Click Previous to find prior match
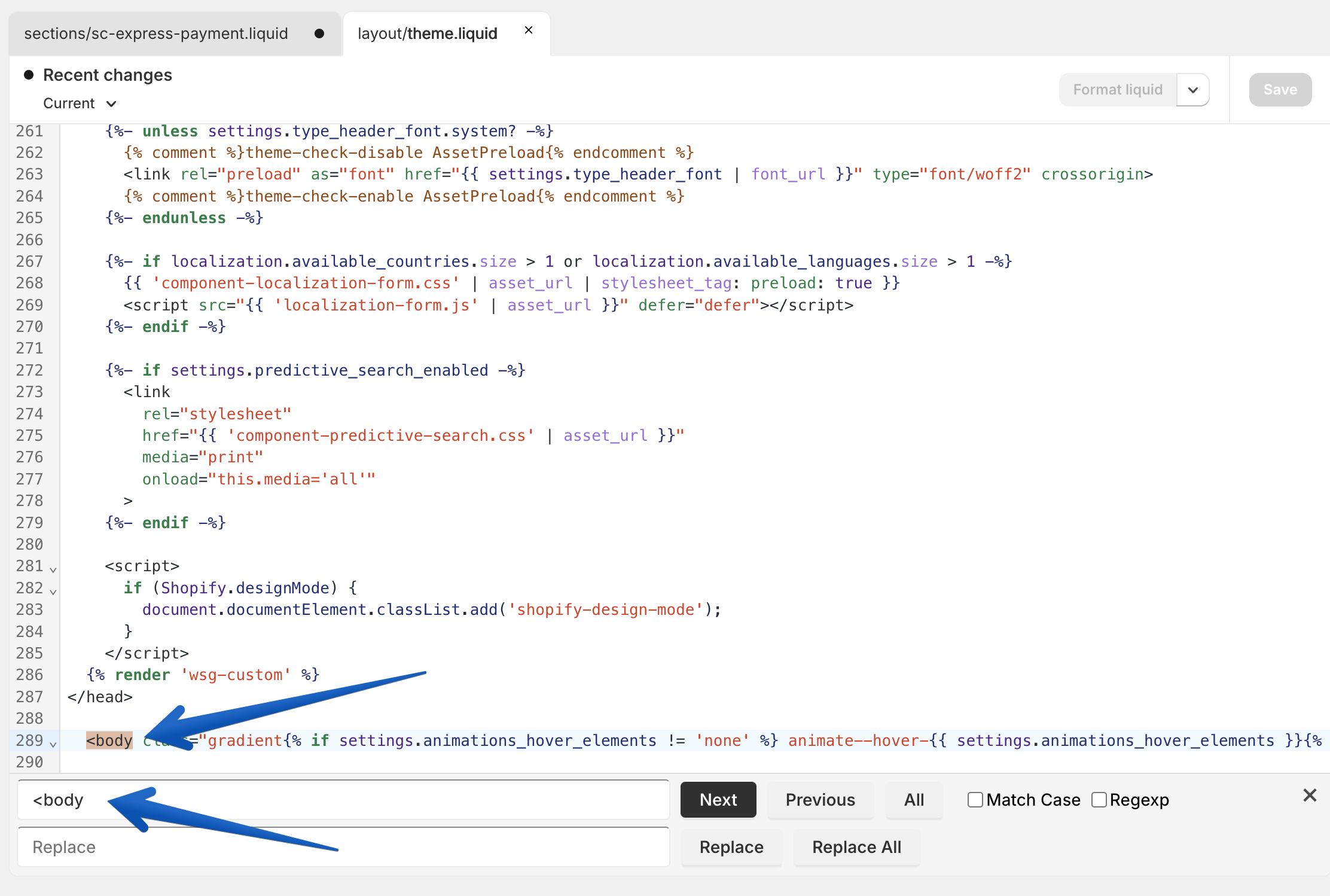Viewport: 1330px width, 896px height. 820,800
